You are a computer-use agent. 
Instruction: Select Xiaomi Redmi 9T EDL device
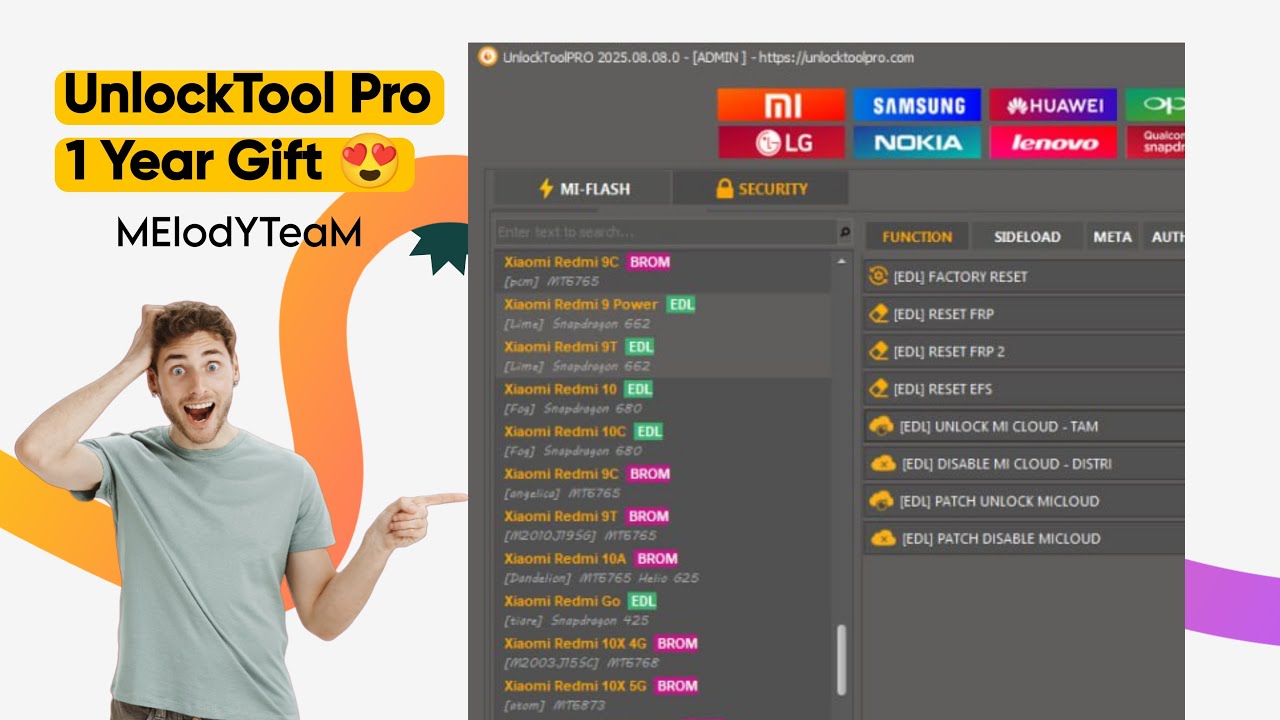point(664,356)
